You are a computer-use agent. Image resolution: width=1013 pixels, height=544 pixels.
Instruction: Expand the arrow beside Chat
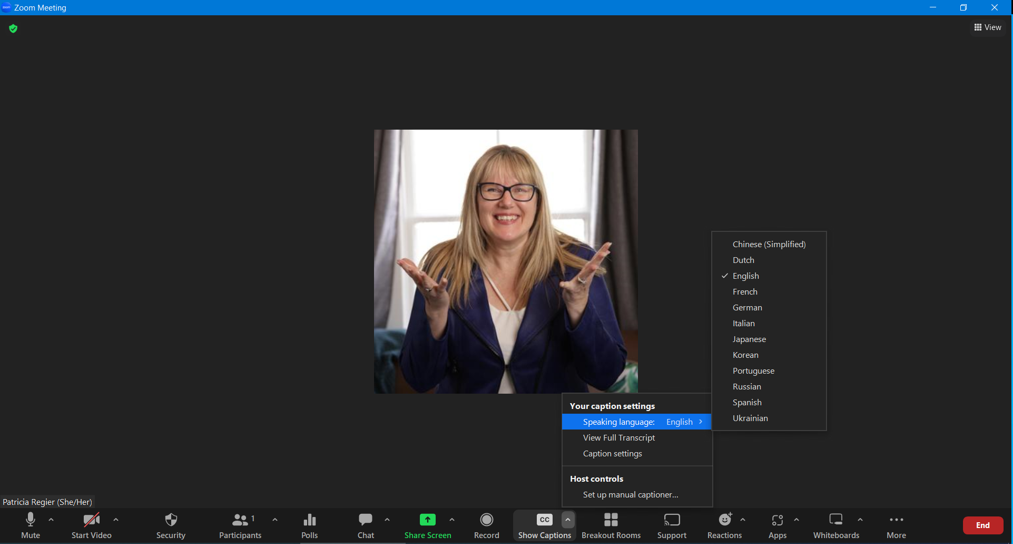[387, 519]
